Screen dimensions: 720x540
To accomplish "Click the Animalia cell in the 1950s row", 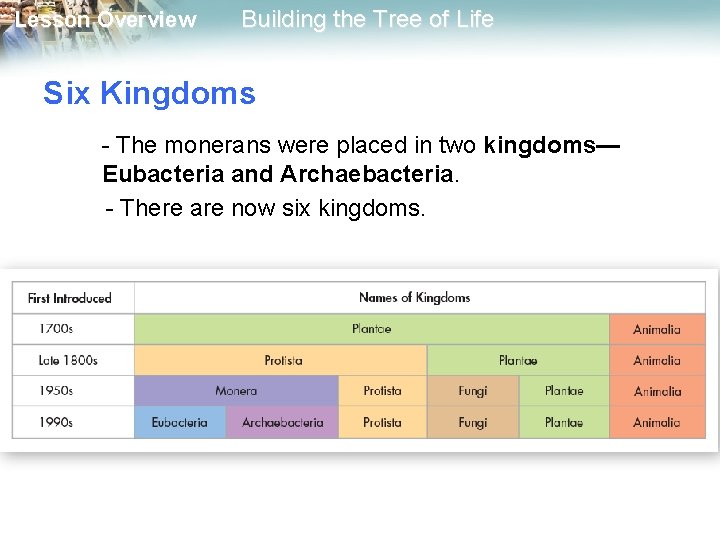I will click(658, 391).
